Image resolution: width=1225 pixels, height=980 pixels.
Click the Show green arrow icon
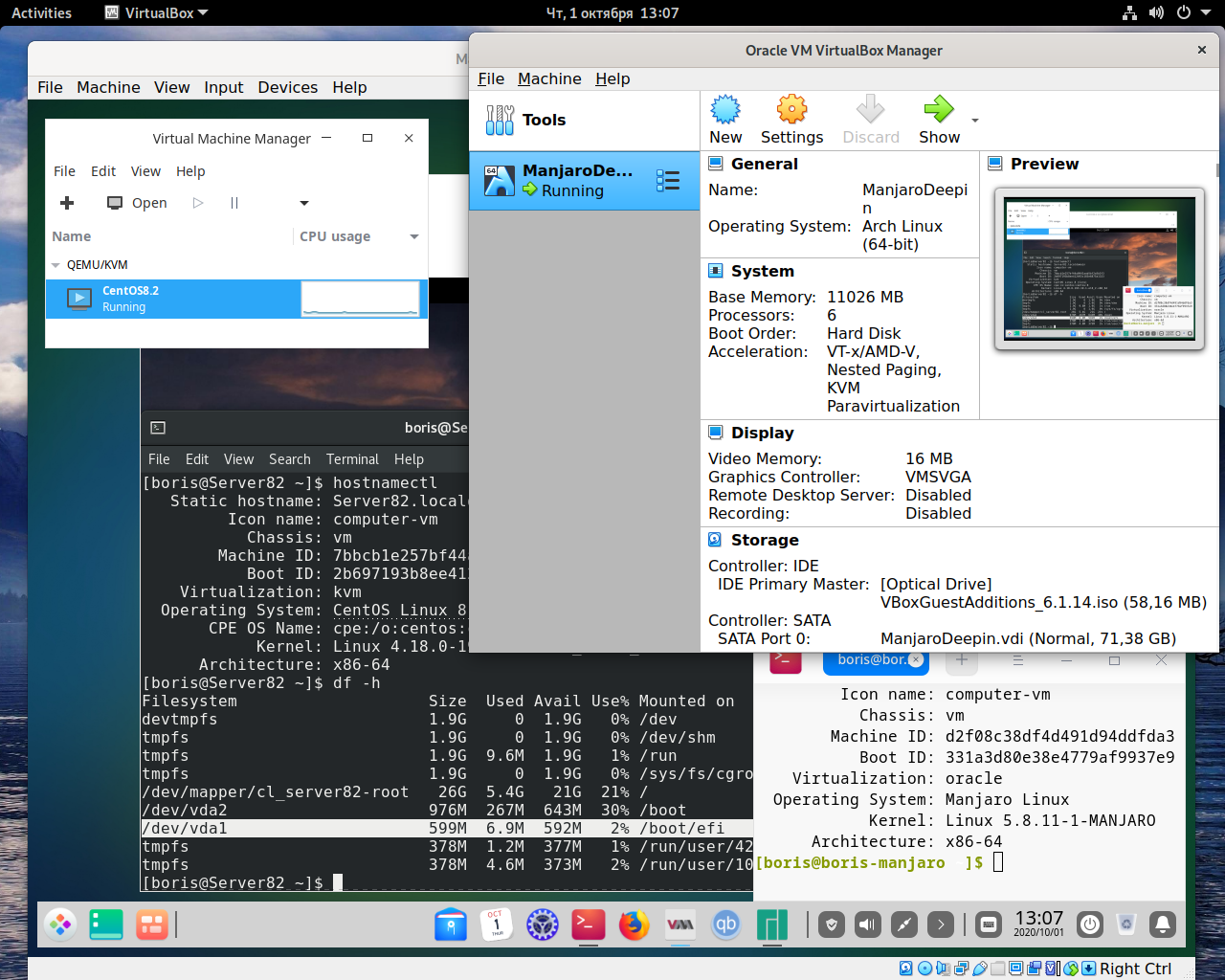(x=939, y=109)
